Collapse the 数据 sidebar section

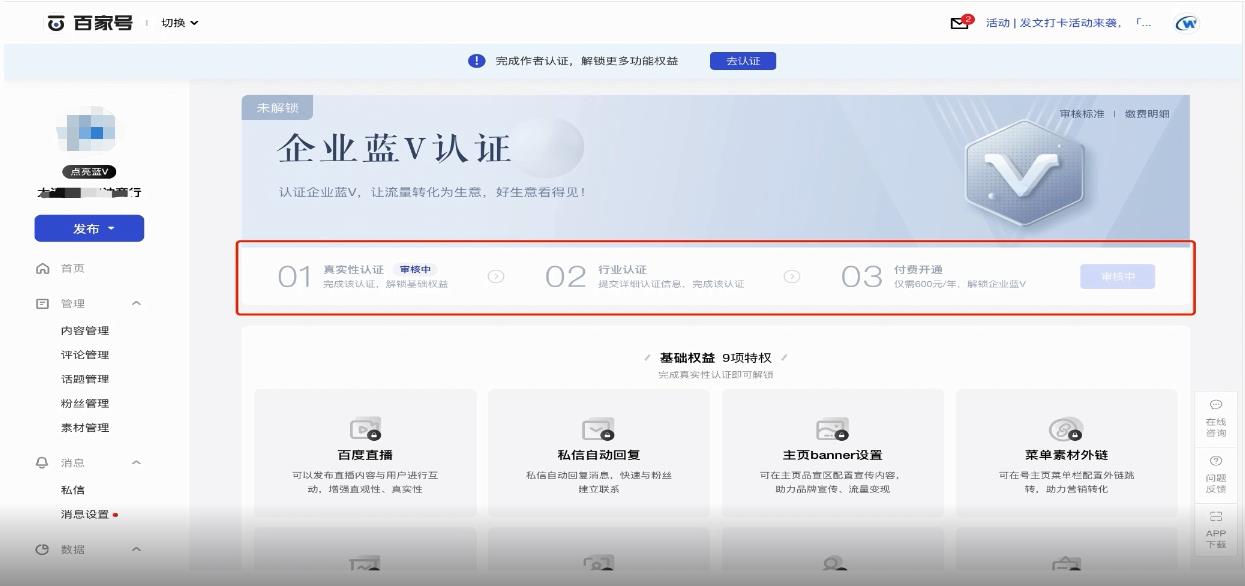tap(137, 550)
